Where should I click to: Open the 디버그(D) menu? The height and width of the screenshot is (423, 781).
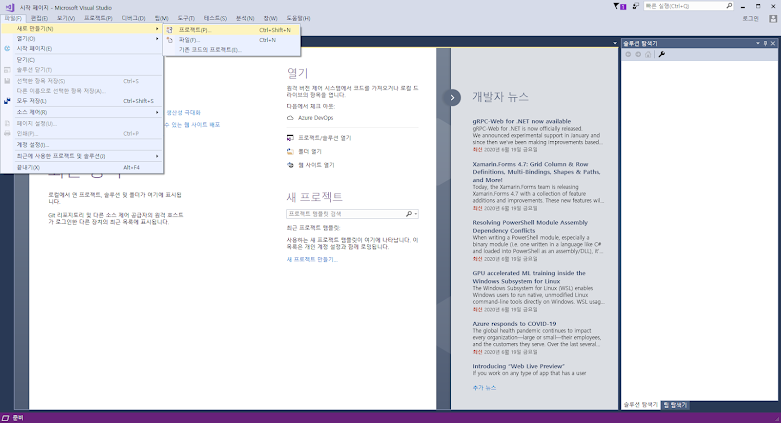[x=133, y=18]
